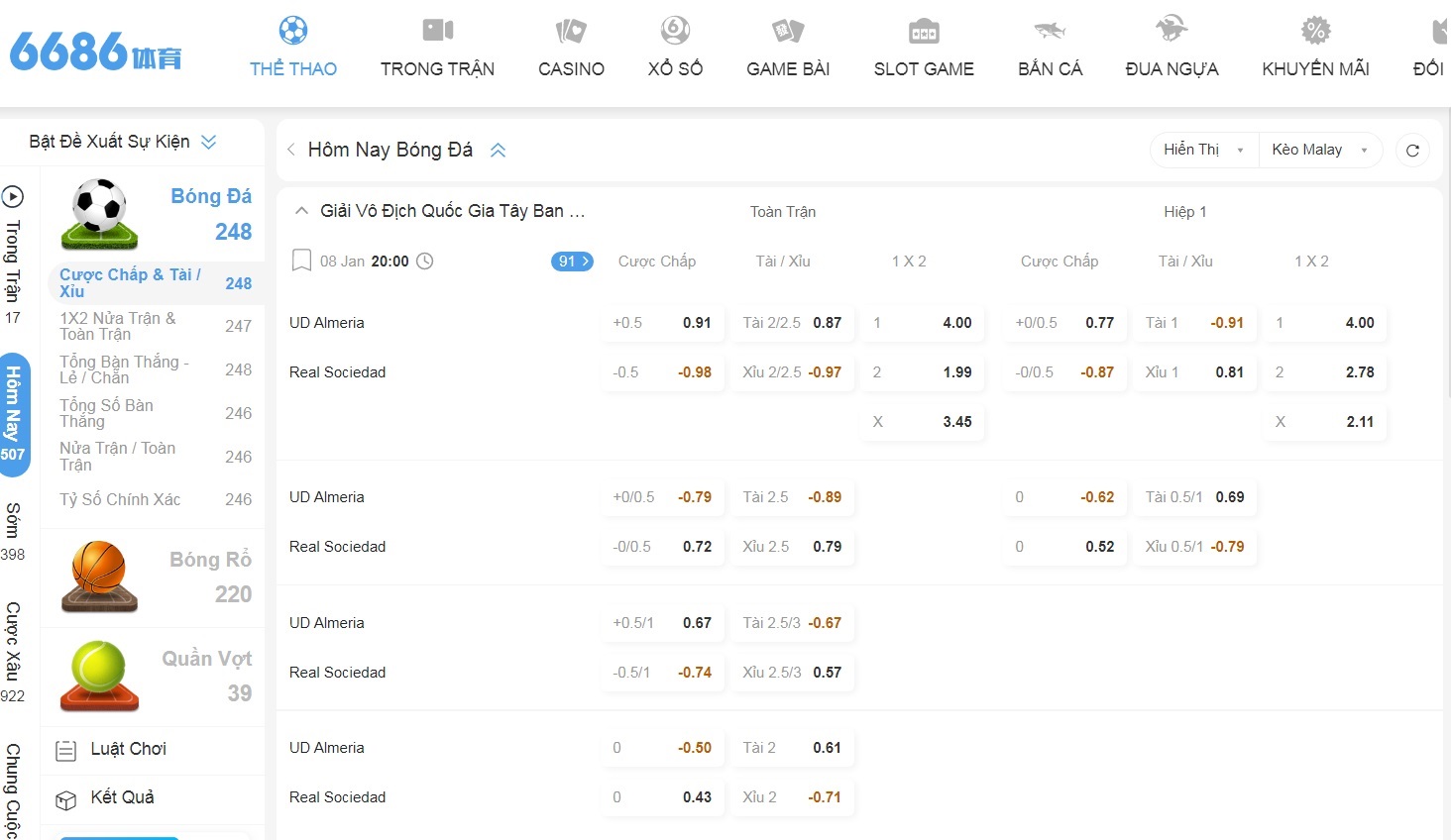
Task: Open the Kèo Malay odds format dropdown
Action: [1319, 150]
